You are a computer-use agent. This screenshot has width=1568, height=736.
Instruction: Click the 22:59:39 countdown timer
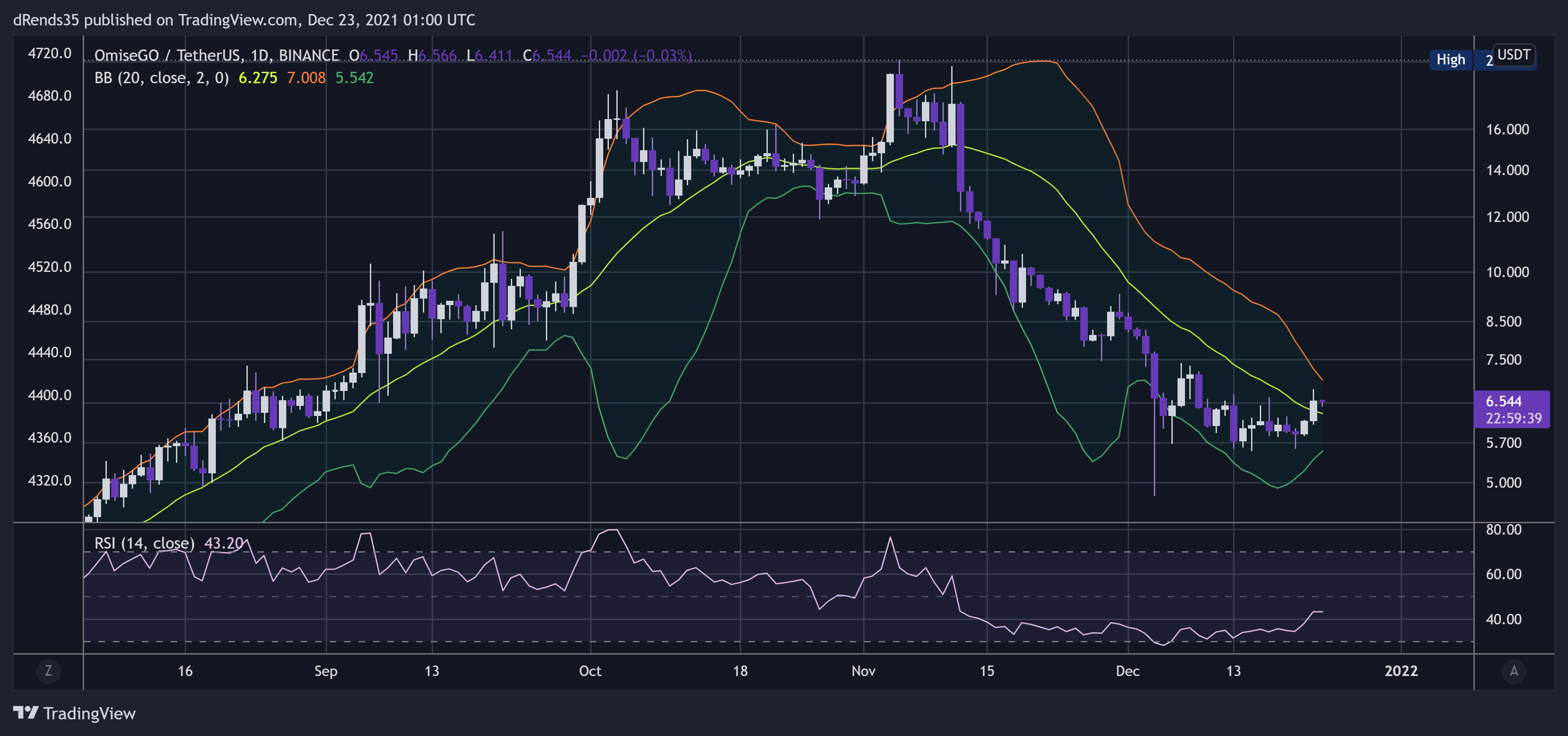[1513, 418]
